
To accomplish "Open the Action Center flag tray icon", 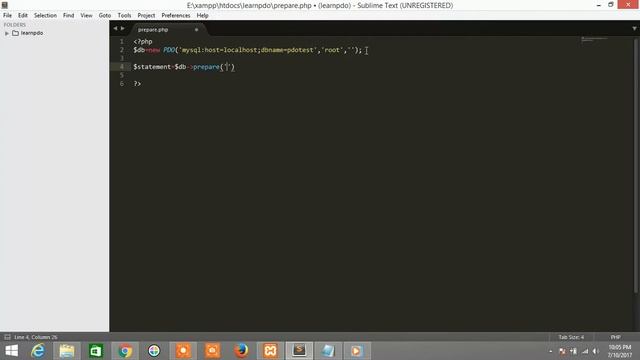I will pyautogui.click(x=562, y=351).
